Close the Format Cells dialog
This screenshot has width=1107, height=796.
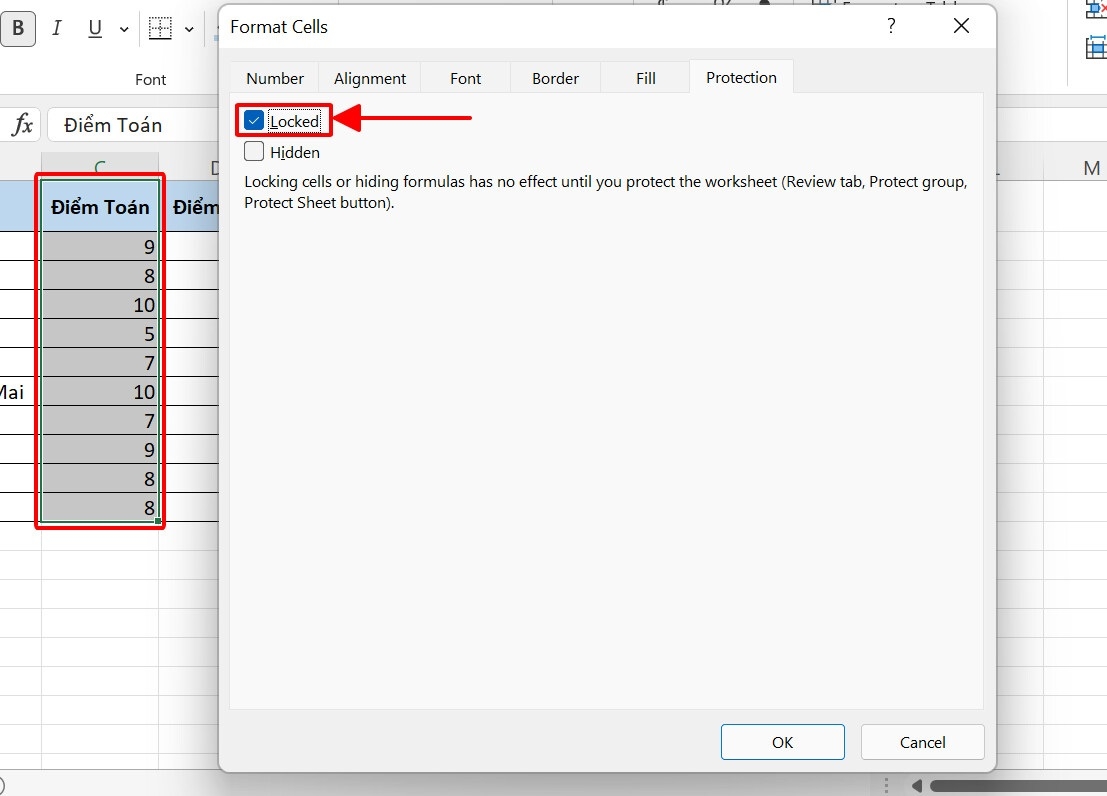pos(961,26)
